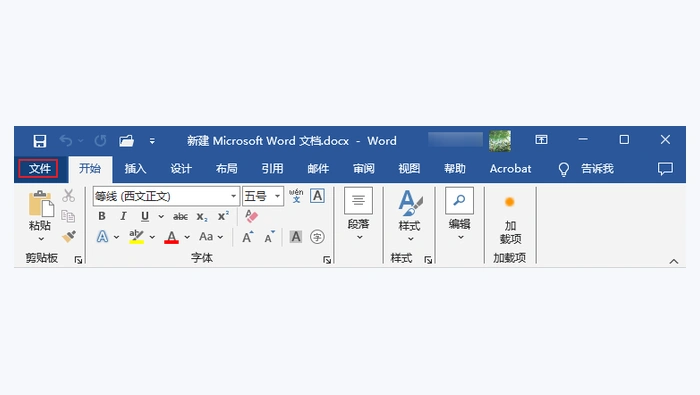
Task: Open the Aa Change Case dropdown
Action: 211,237
